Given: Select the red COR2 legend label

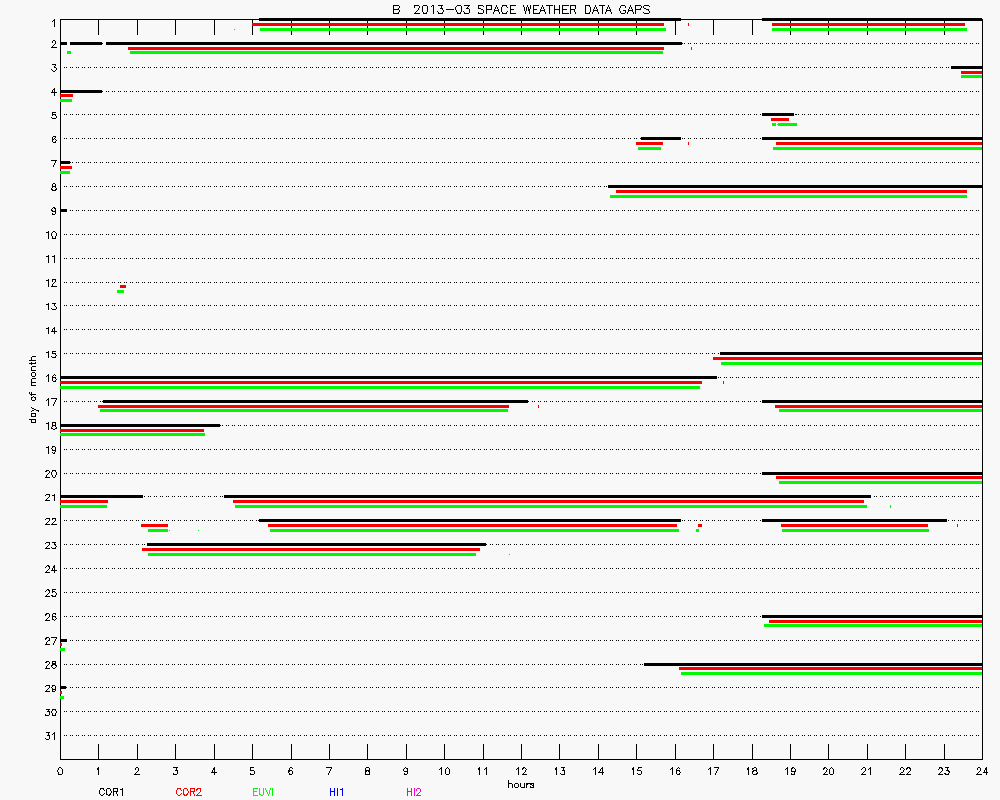Looking at the screenshot, I should click(x=188, y=792).
